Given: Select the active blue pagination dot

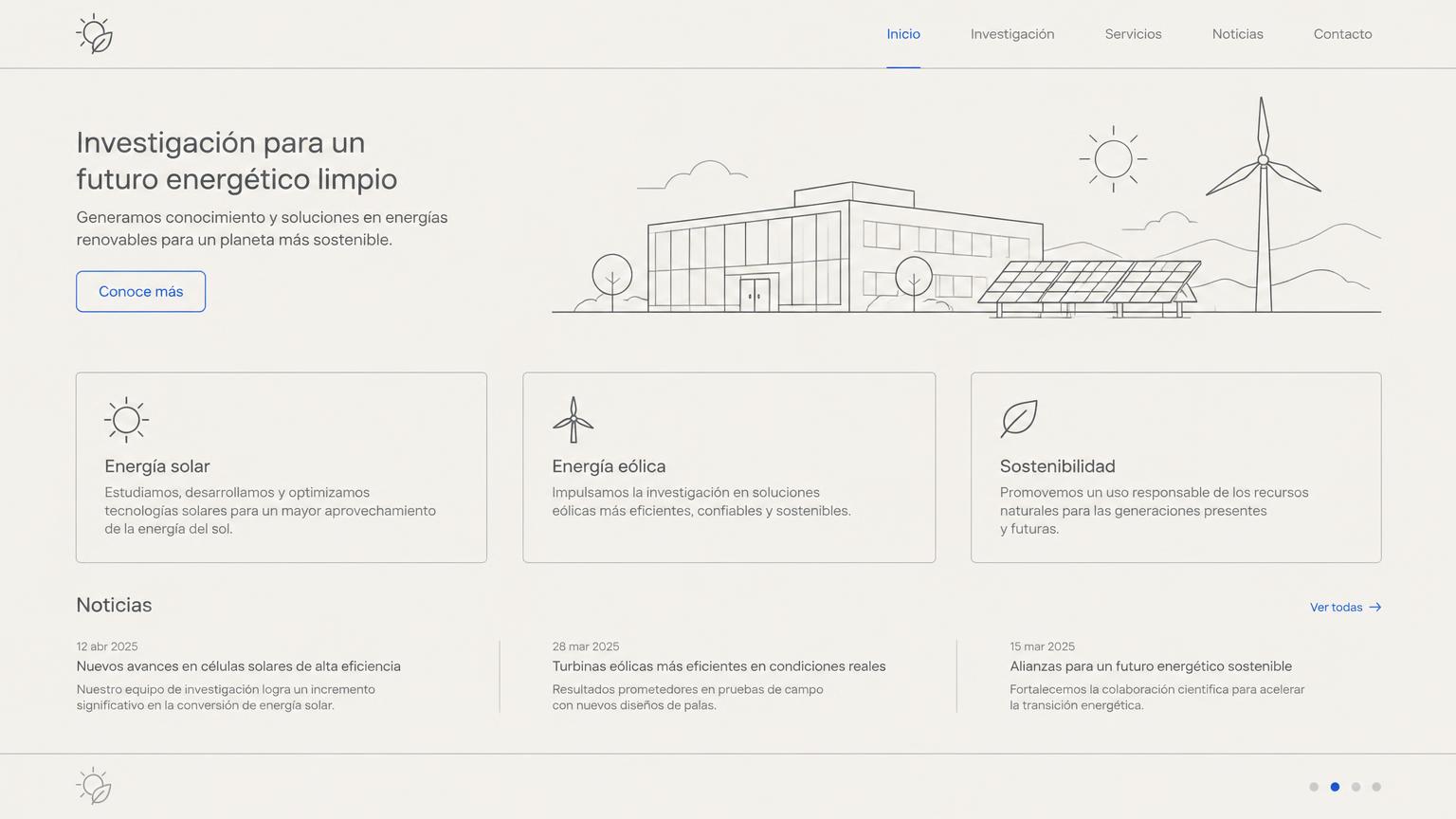Looking at the screenshot, I should (x=1335, y=787).
